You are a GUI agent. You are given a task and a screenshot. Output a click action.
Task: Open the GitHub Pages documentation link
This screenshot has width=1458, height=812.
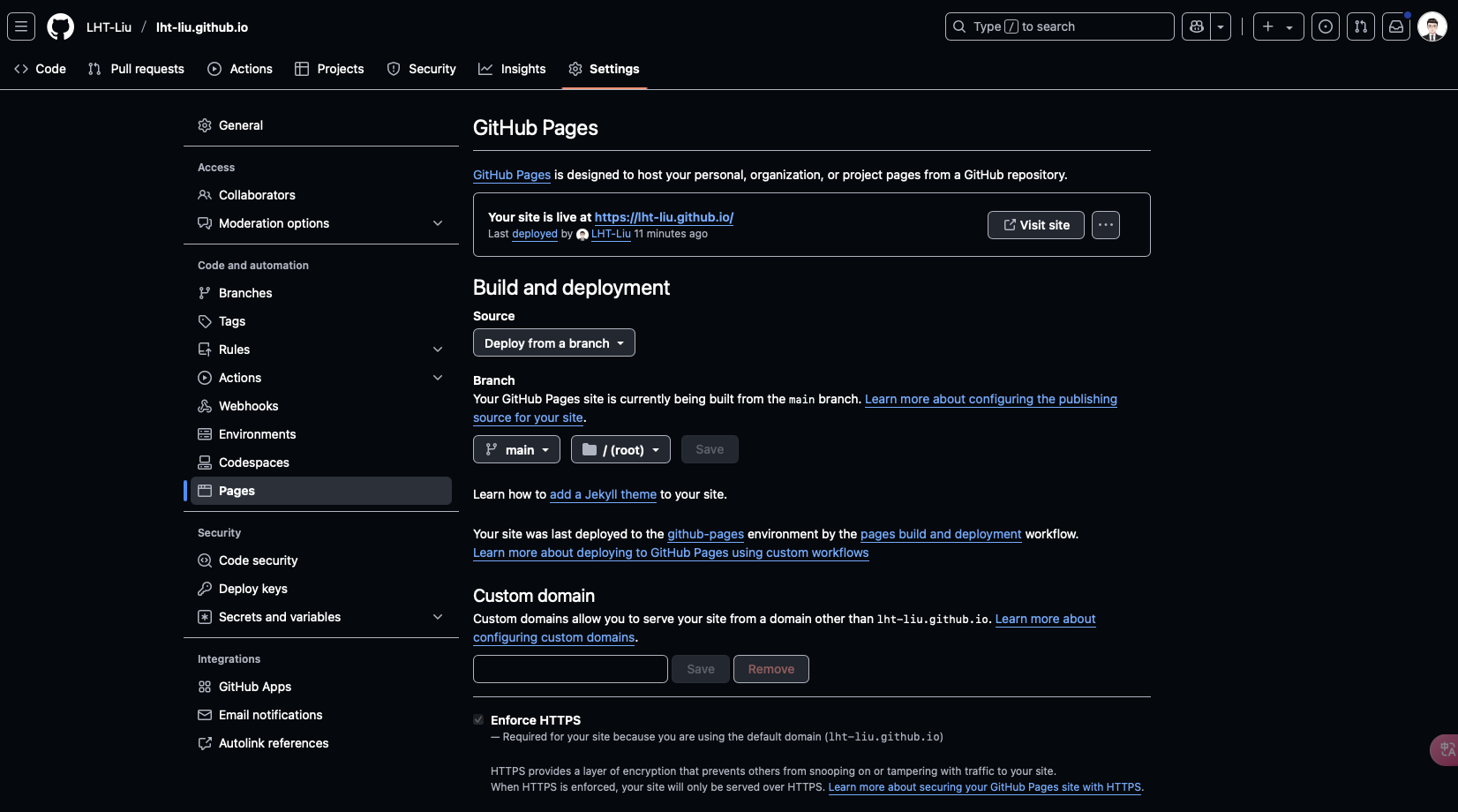[x=512, y=175]
